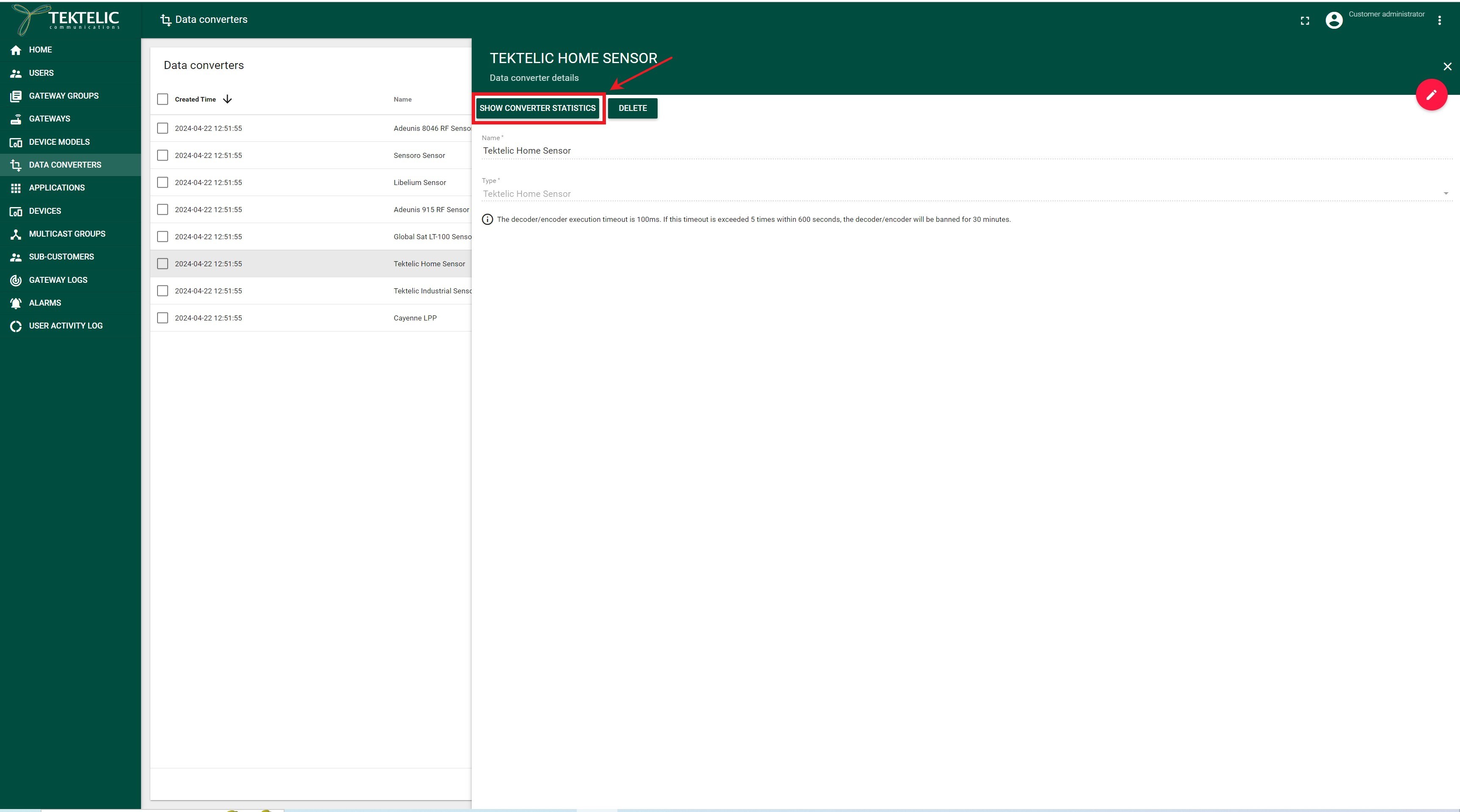Viewport: 1460px width, 812px height.
Task: Open the Users menu item
Action: [70, 73]
